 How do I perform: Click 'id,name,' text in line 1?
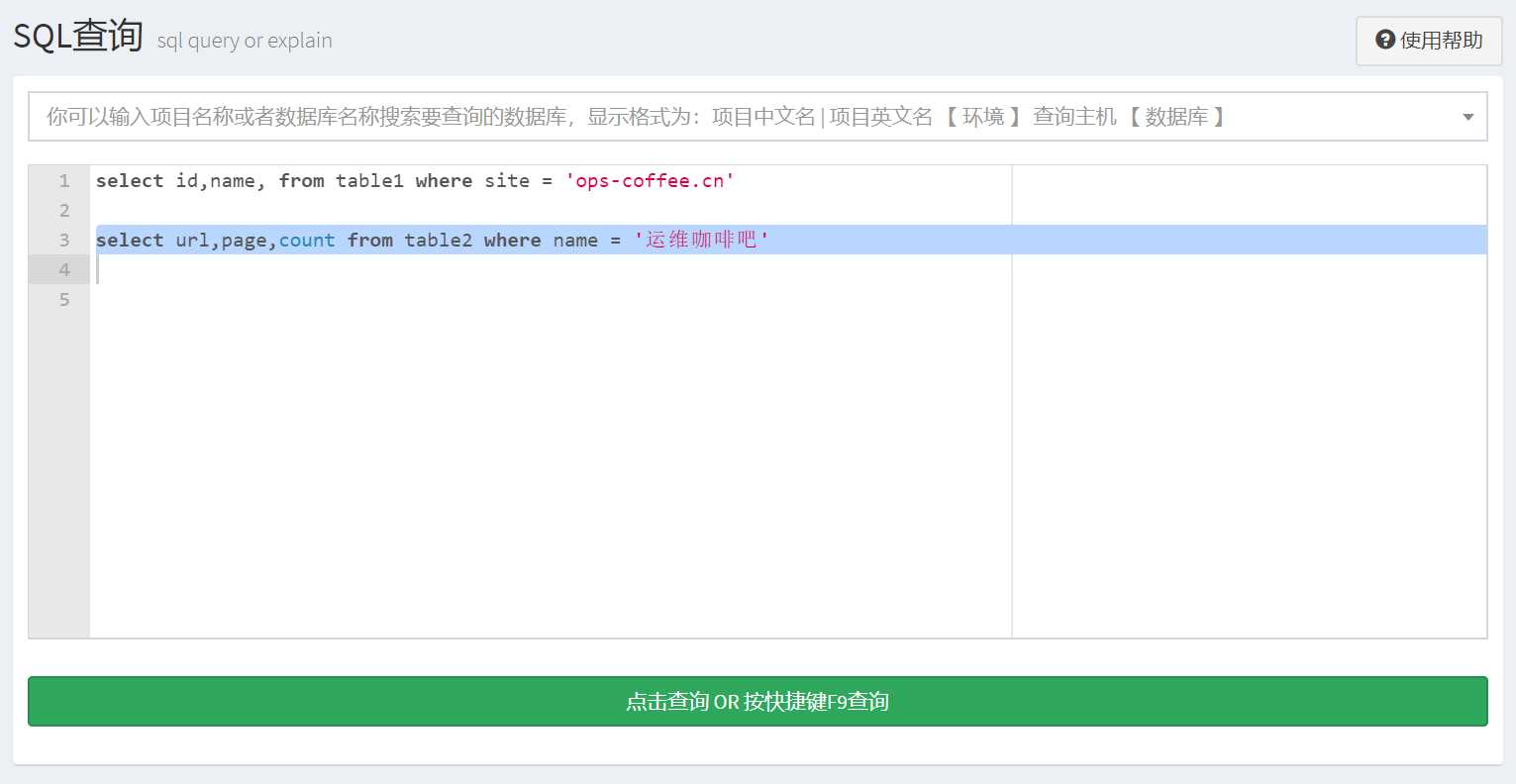(x=221, y=181)
